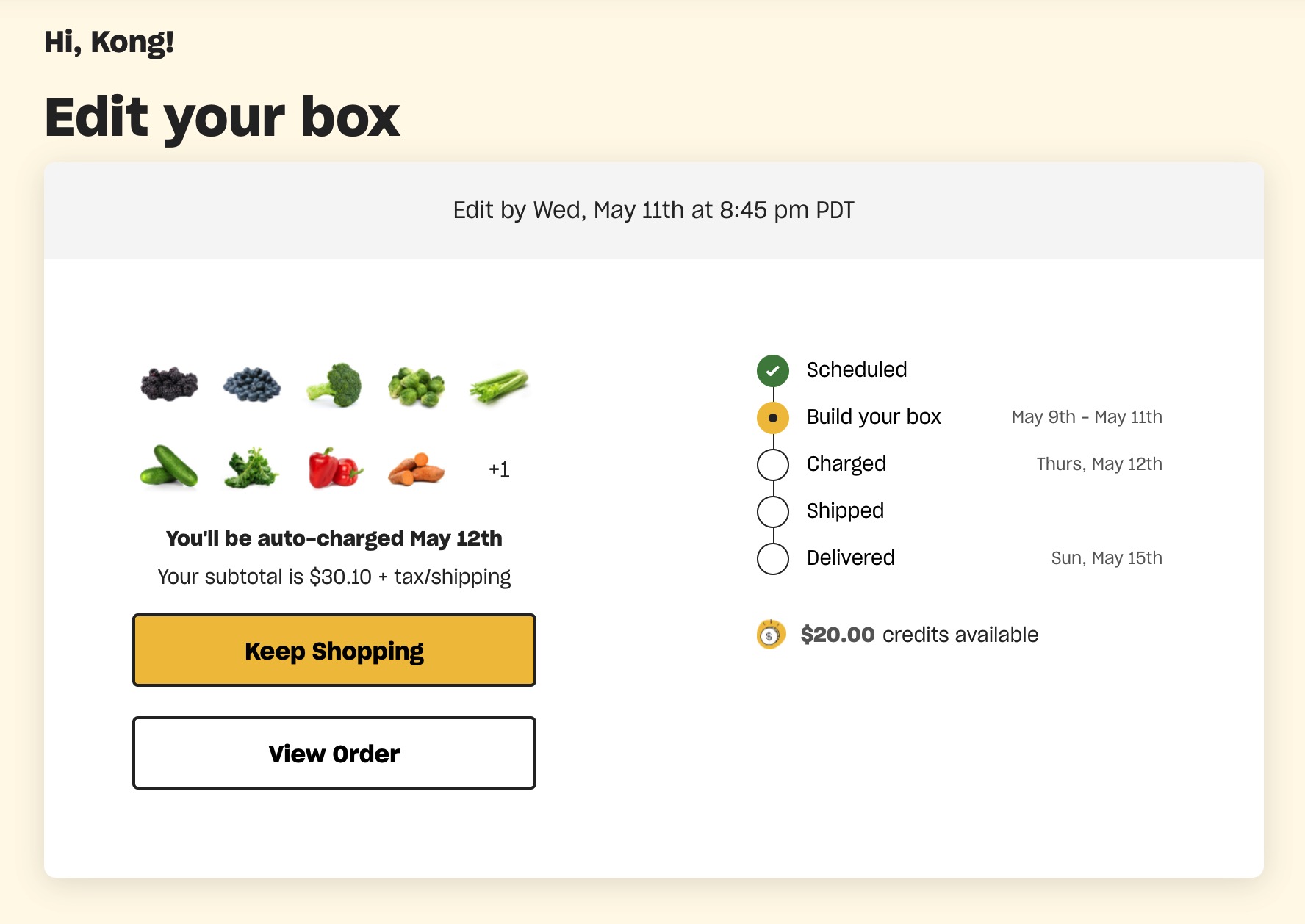Click the credits coin icon

click(x=770, y=635)
